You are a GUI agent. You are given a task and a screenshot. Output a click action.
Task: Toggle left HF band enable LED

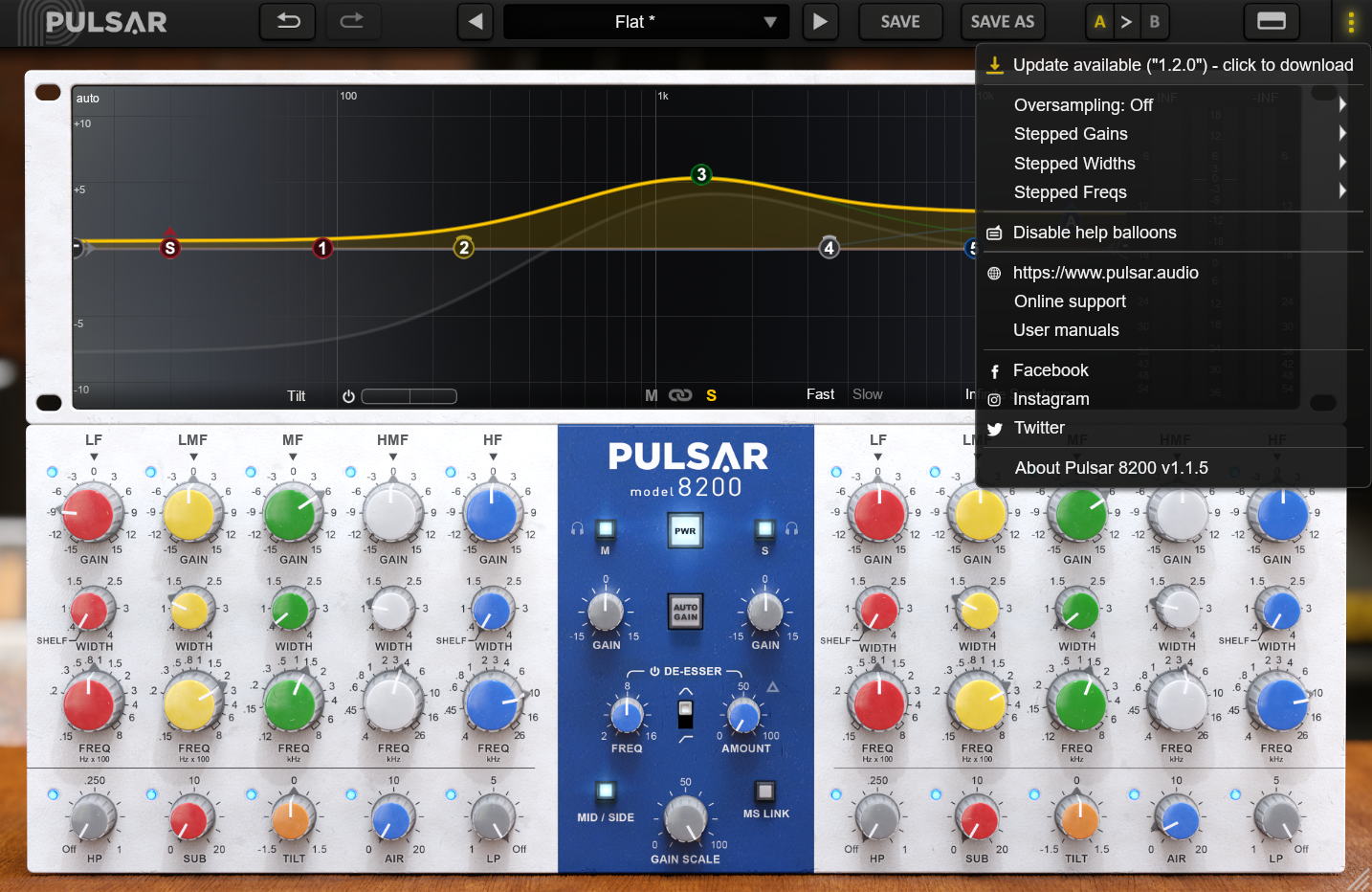[451, 472]
